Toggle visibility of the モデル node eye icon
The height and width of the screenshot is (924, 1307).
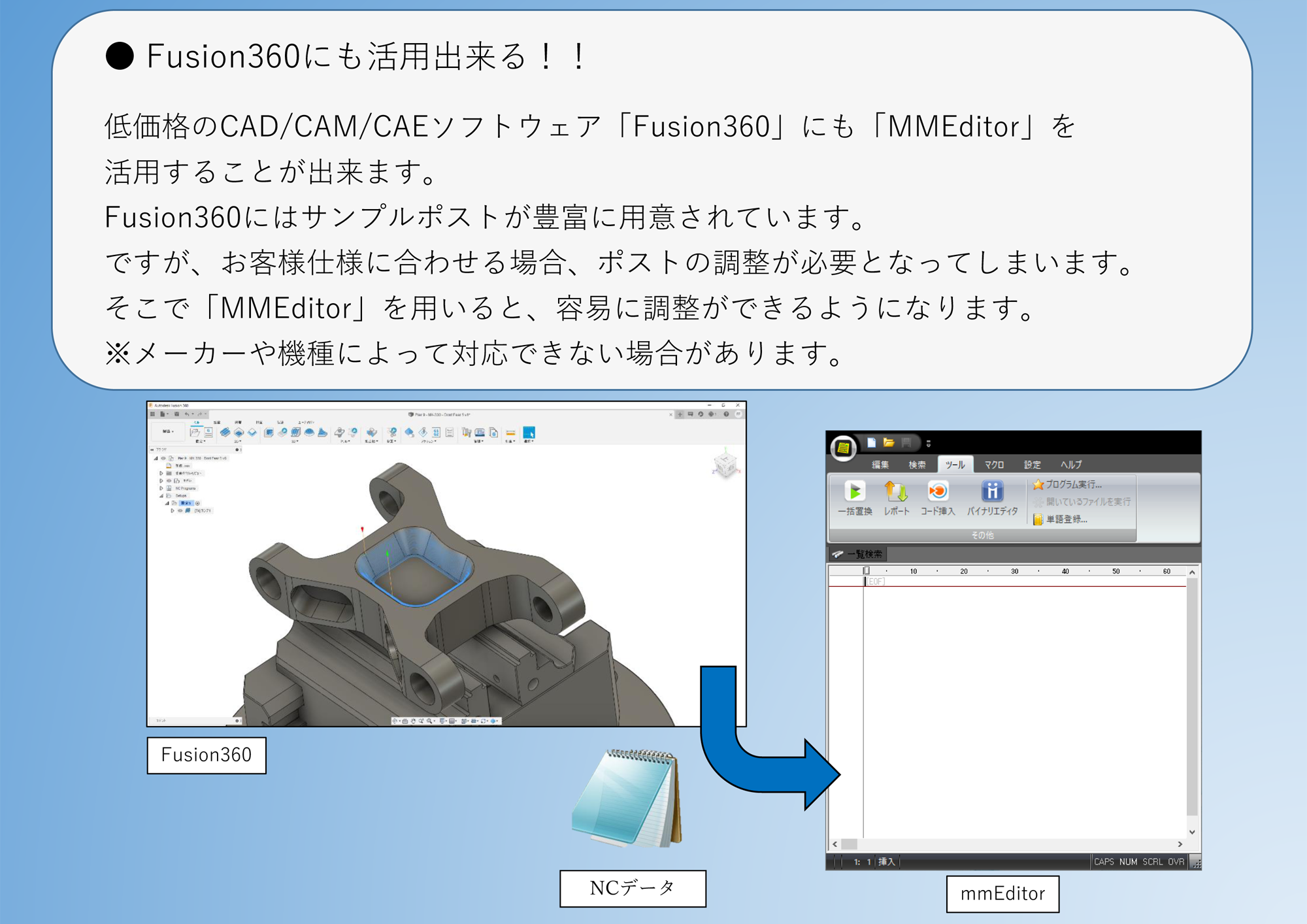click(x=169, y=481)
